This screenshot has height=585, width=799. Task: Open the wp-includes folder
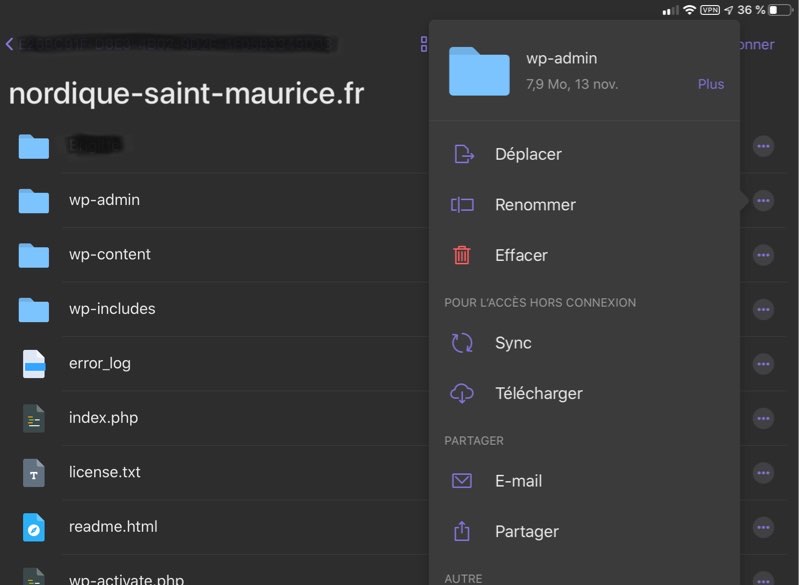112,309
